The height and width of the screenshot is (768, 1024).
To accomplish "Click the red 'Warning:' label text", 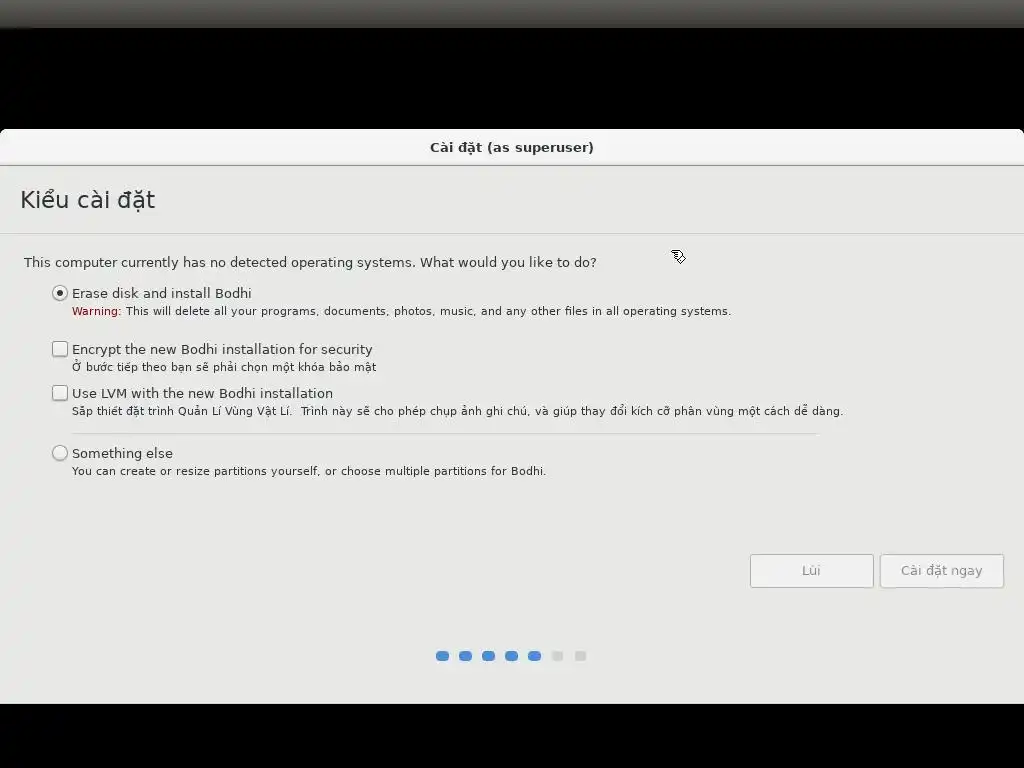I will coord(96,312).
